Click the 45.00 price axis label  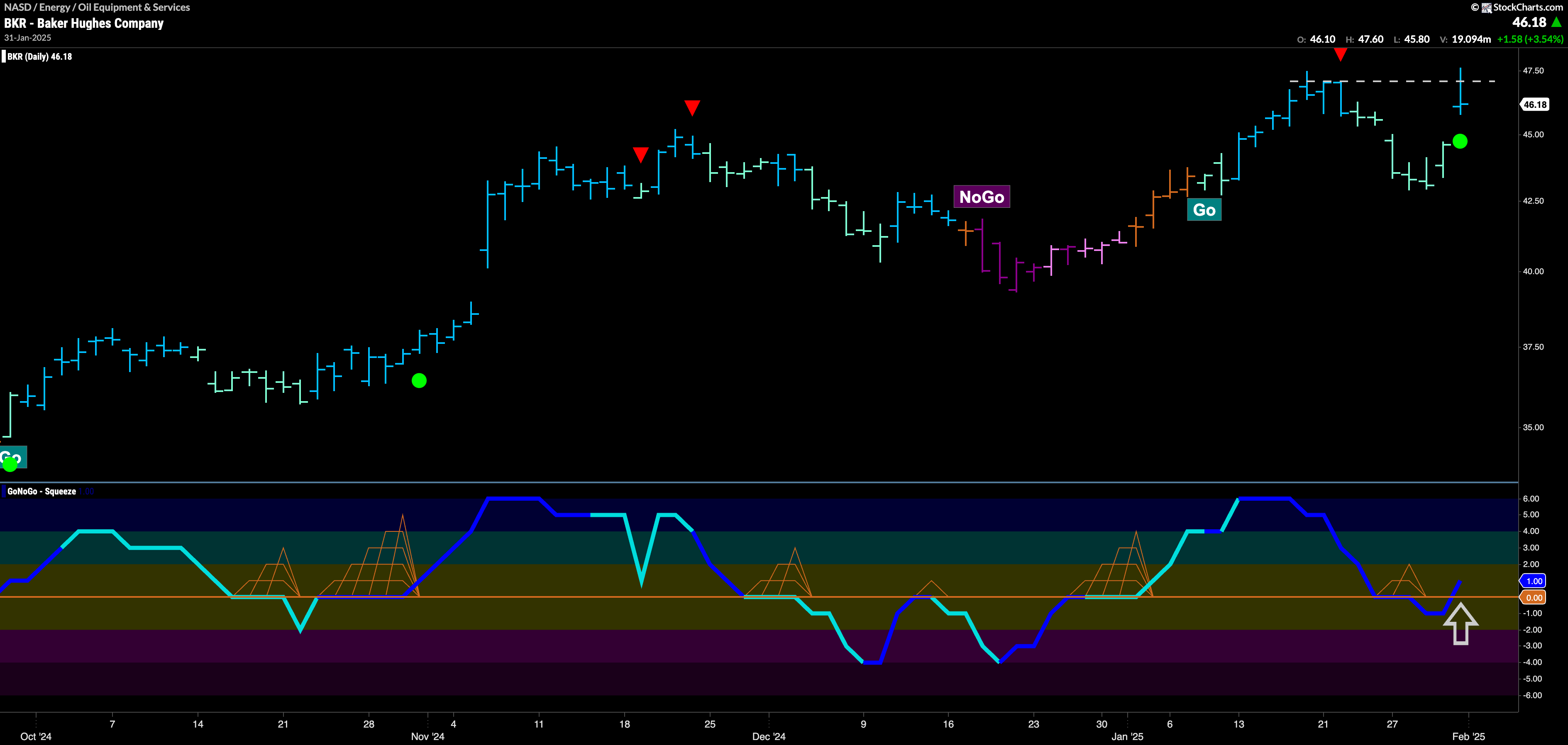(1533, 135)
